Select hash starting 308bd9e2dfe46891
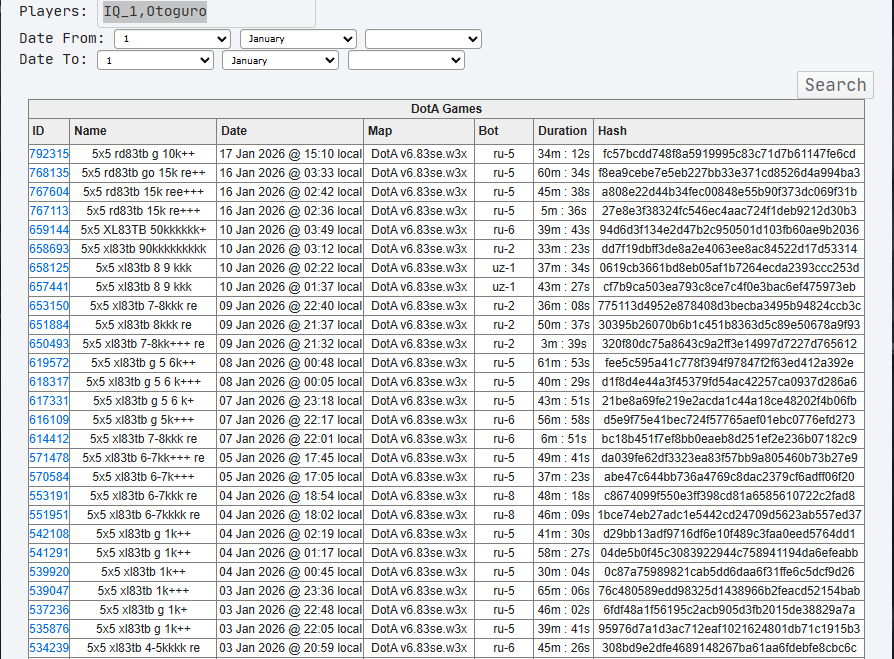Image resolution: width=894 pixels, height=659 pixels. [x=729, y=648]
